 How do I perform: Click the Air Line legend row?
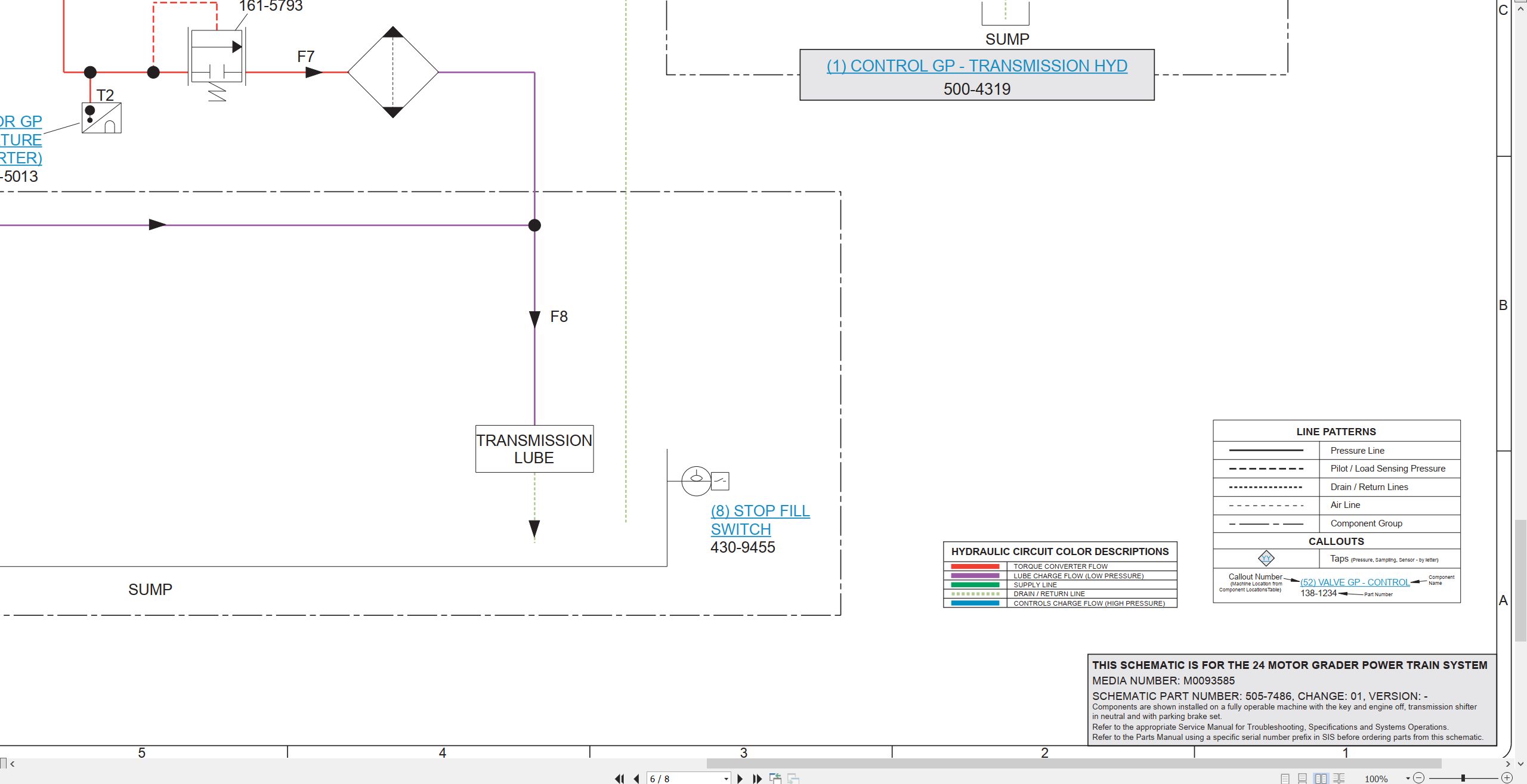tap(1337, 505)
